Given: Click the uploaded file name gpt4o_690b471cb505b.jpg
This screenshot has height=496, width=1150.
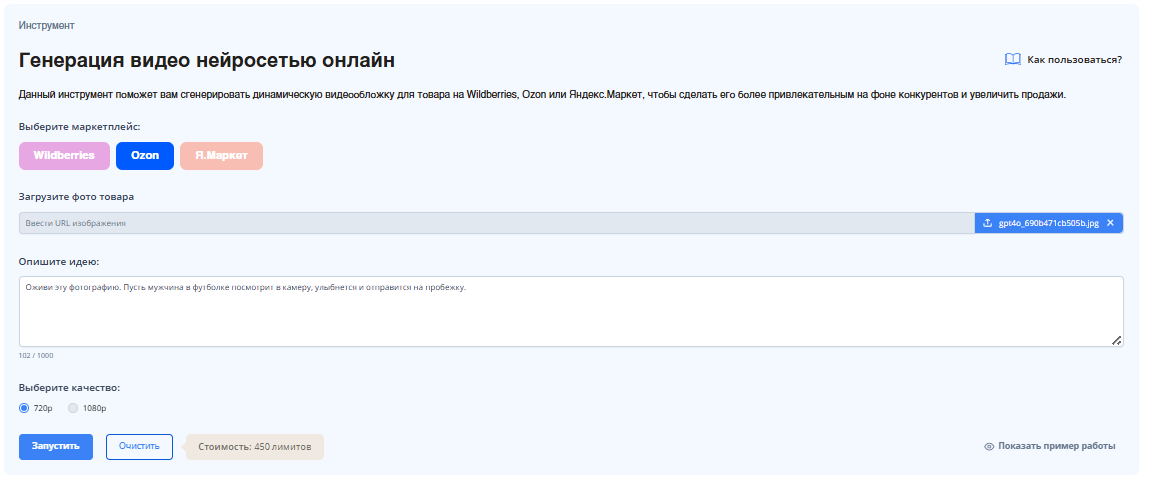Looking at the screenshot, I should click(1048, 223).
